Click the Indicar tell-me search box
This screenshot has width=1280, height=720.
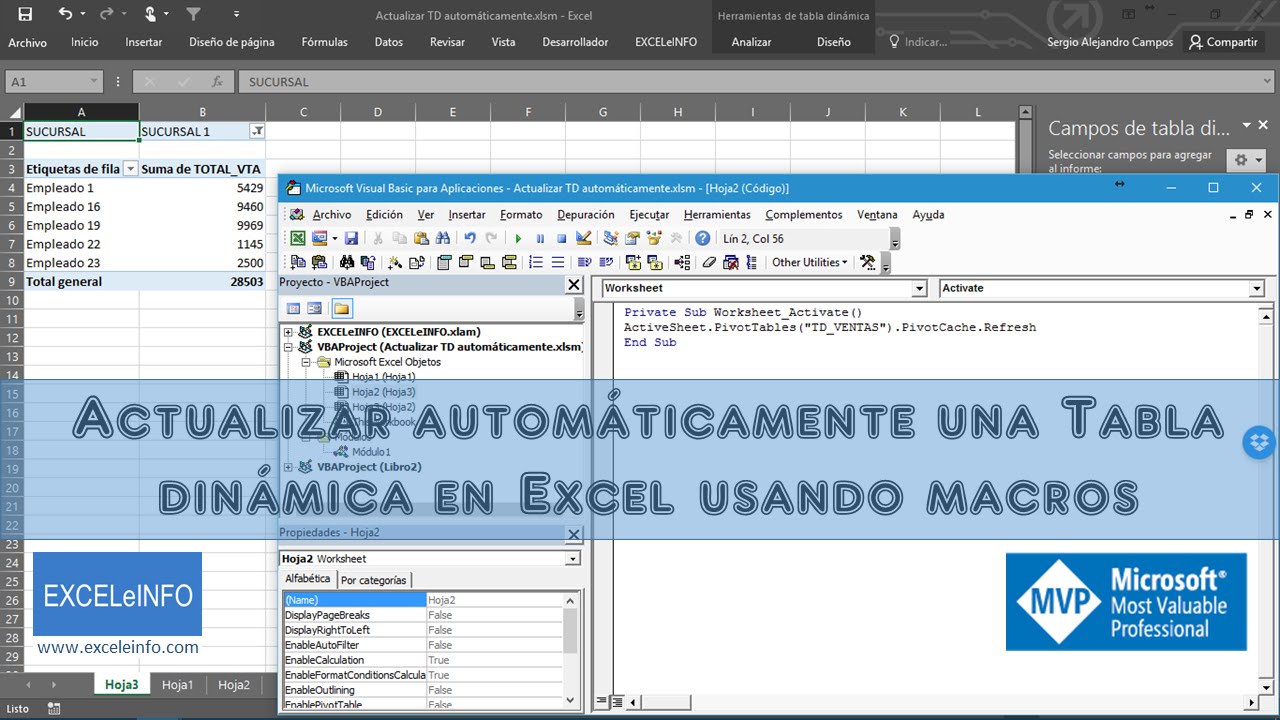pyautogui.click(x=918, y=42)
